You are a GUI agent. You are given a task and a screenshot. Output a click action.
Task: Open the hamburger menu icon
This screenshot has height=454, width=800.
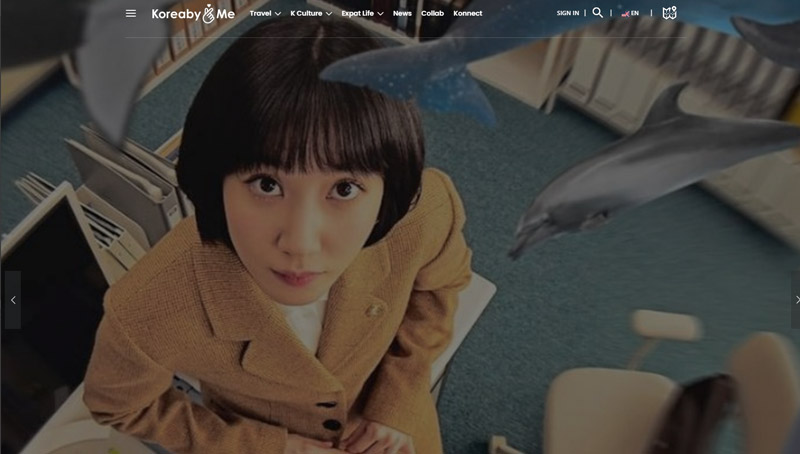(x=131, y=13)
